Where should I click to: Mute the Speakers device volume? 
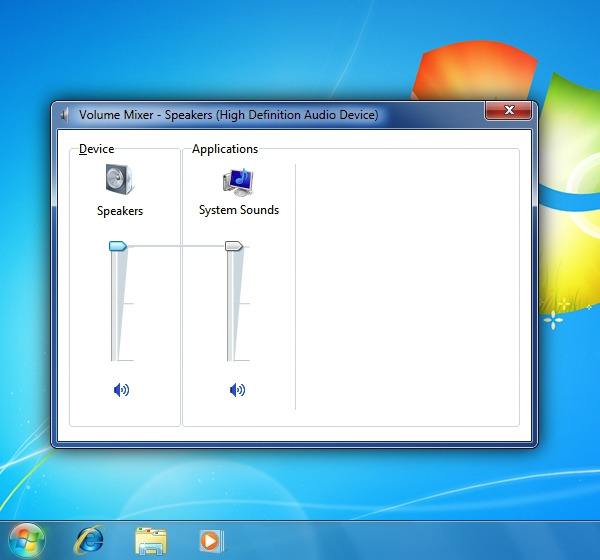click(121, 390)
